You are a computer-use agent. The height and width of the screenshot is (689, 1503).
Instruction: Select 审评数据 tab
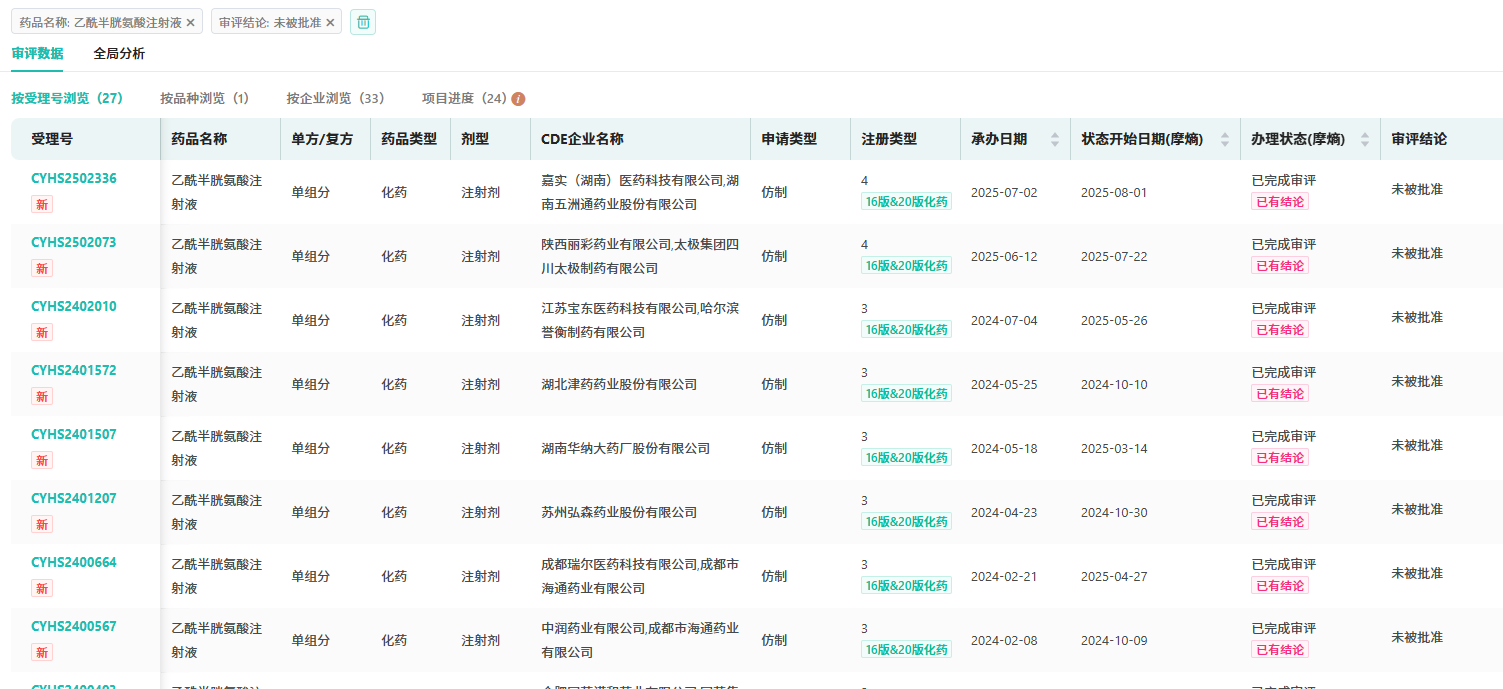(x=37, y=54)
